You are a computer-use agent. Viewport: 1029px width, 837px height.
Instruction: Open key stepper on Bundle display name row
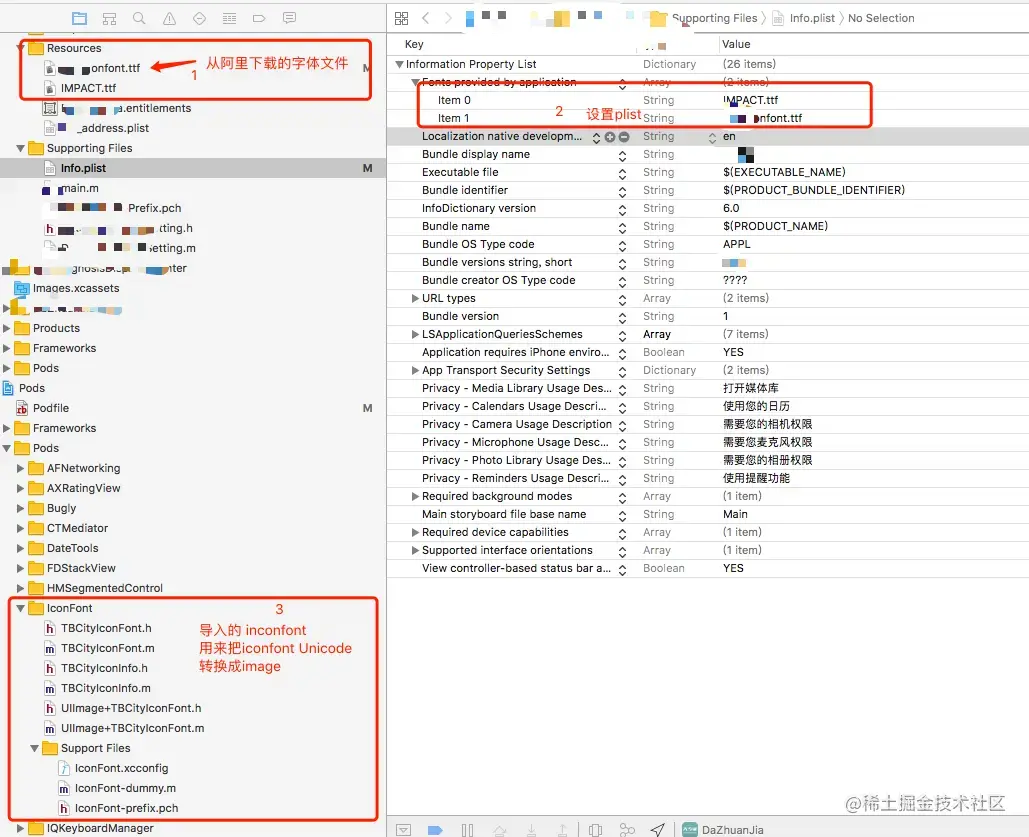click(x=622, y=155)
